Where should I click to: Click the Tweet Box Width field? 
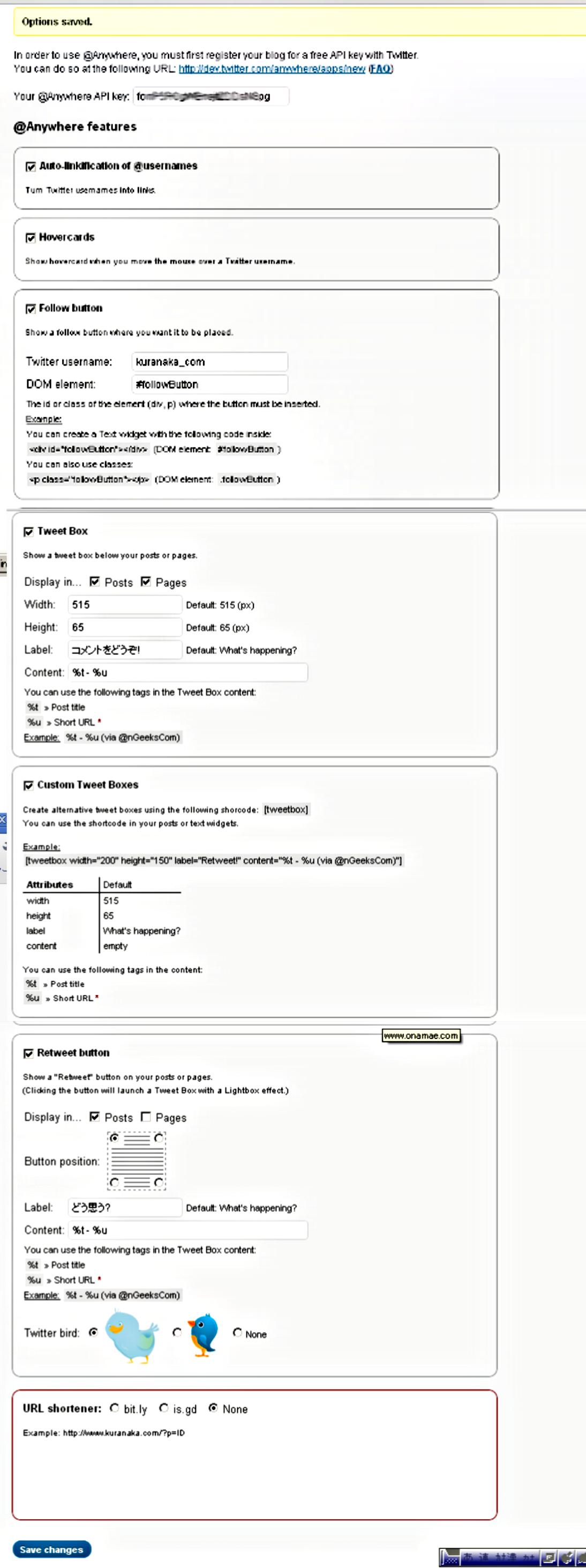[x=125, y=605]
